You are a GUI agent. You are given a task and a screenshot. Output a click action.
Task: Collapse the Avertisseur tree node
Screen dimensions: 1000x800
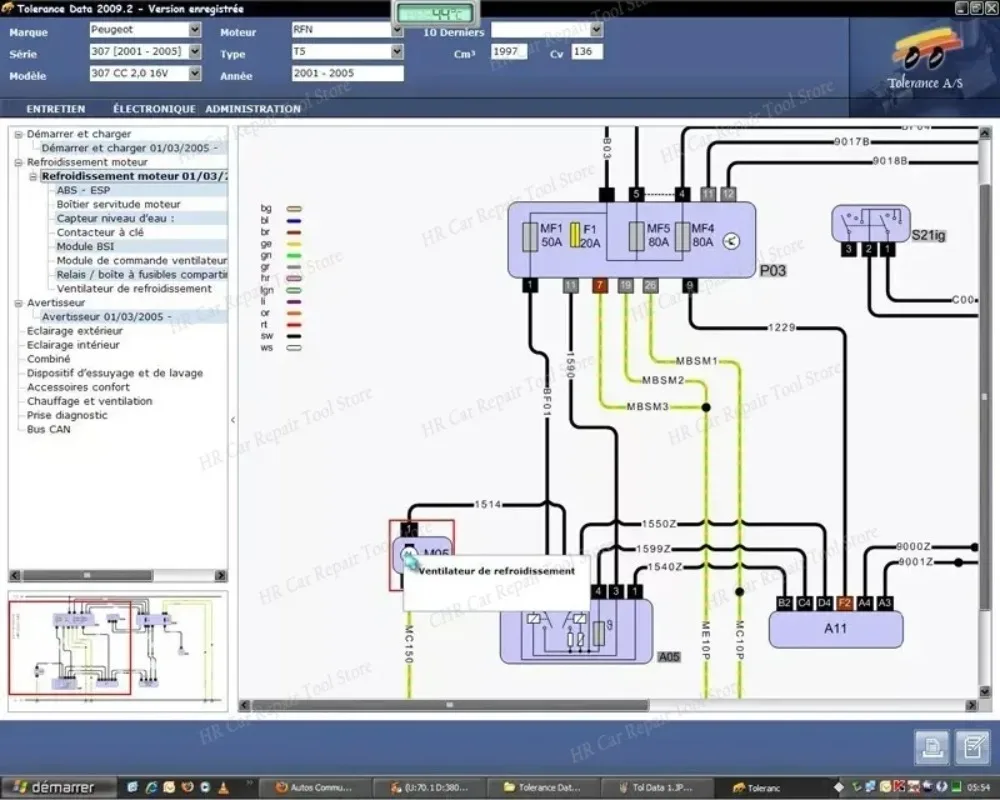pos(18,303)
